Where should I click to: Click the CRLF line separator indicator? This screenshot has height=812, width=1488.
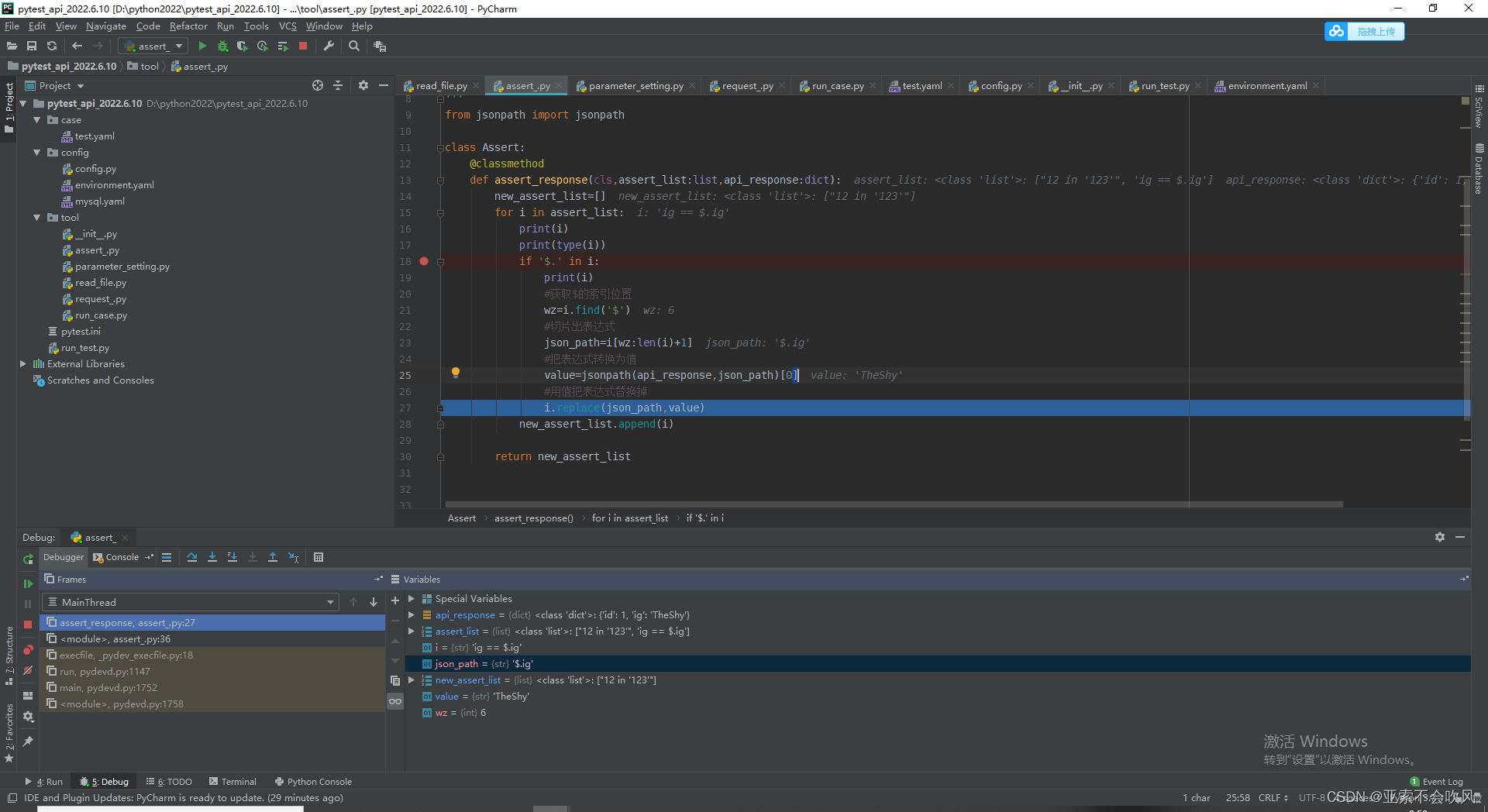point(1273,798)
